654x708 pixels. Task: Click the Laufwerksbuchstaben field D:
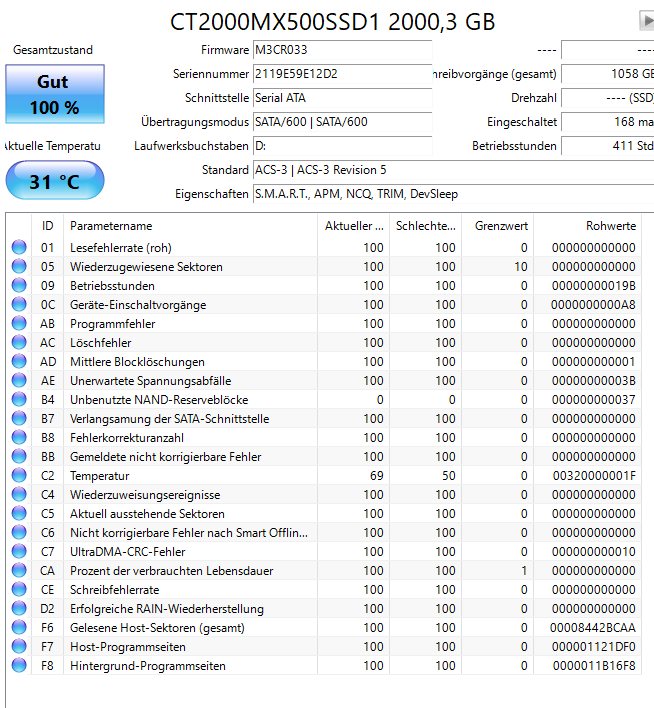pyautogui.click(x=342, y=146)
